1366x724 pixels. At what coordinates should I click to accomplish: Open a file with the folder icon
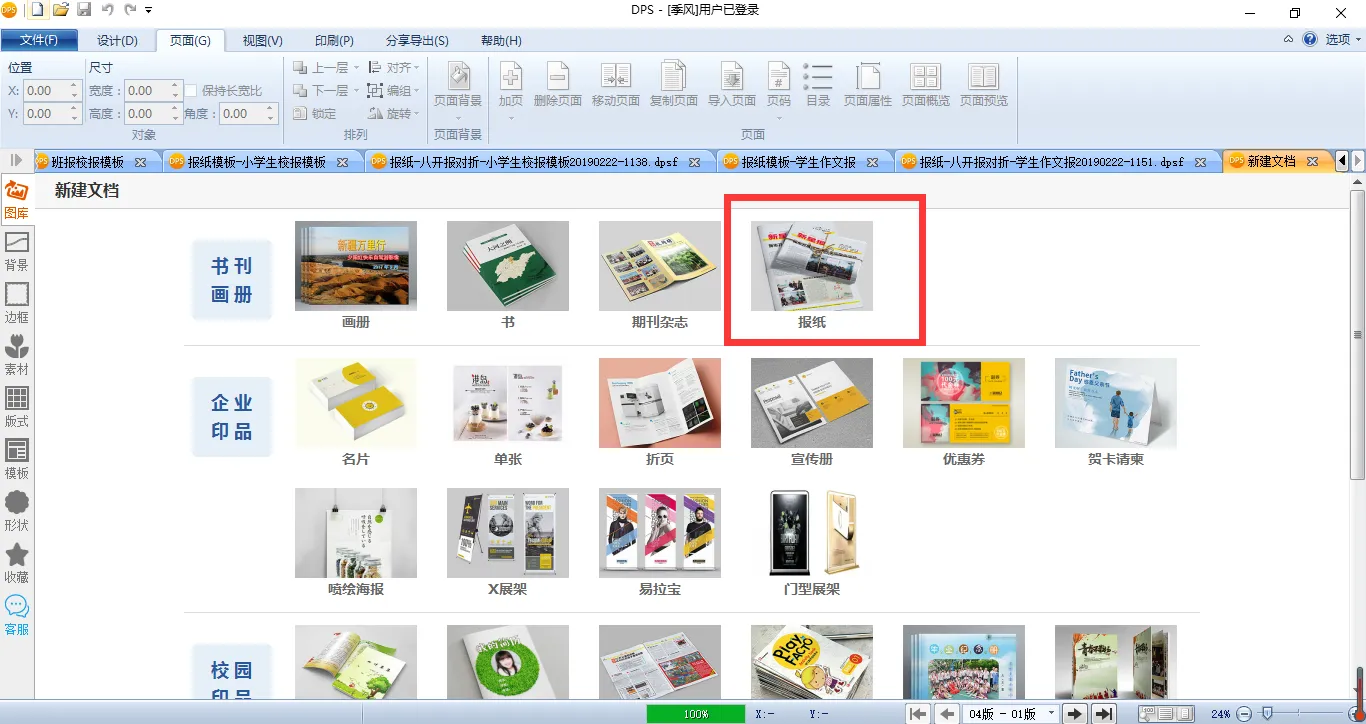pyautogui.click(x=61, y=10)
